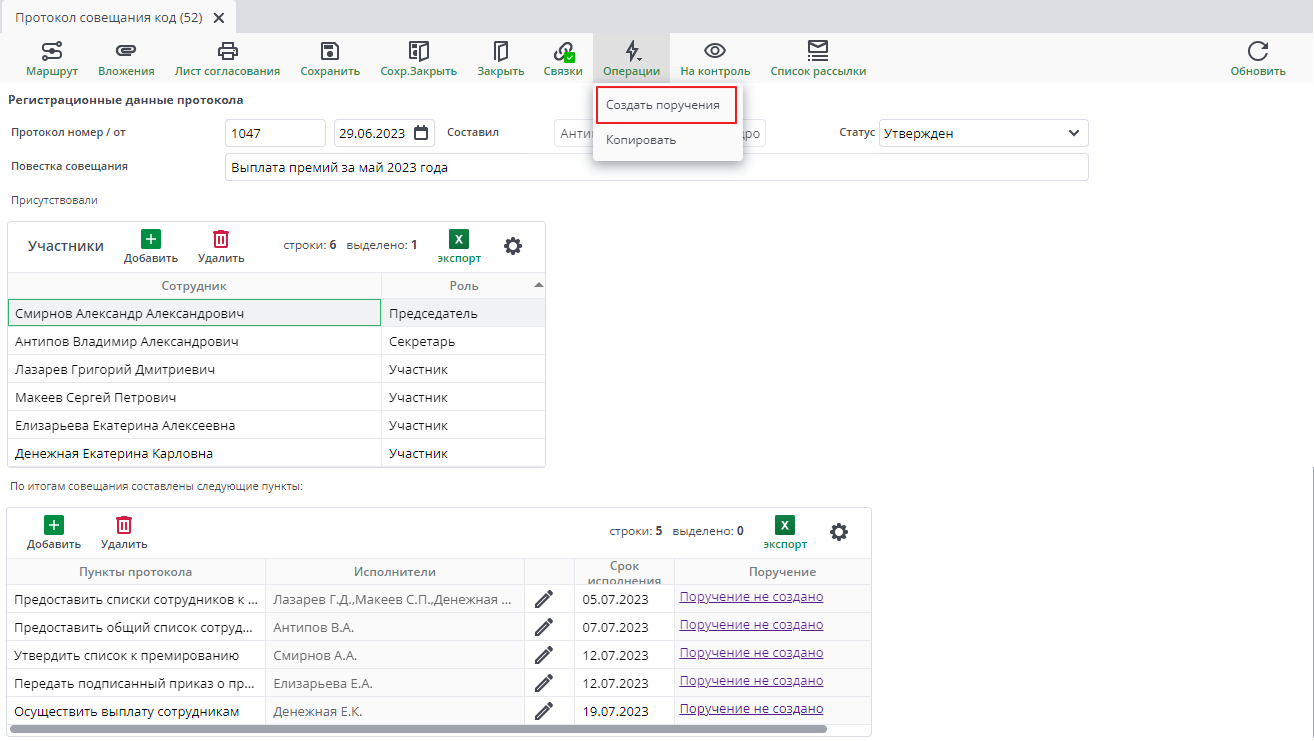Click the На контроль eye icon
The image size is (1314, 741).
coord(715,52)
